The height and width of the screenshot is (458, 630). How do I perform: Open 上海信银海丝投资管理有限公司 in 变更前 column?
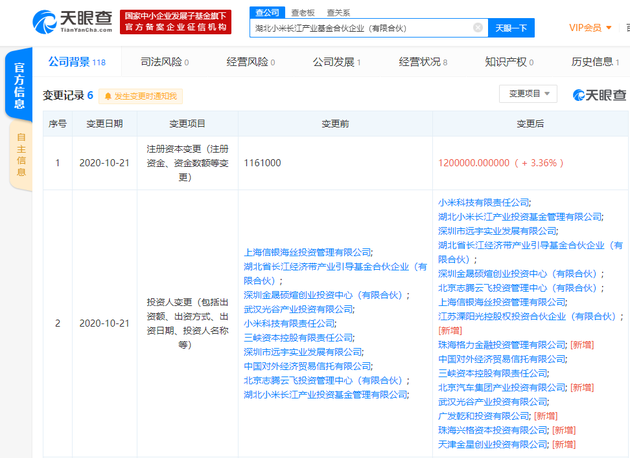307,252
